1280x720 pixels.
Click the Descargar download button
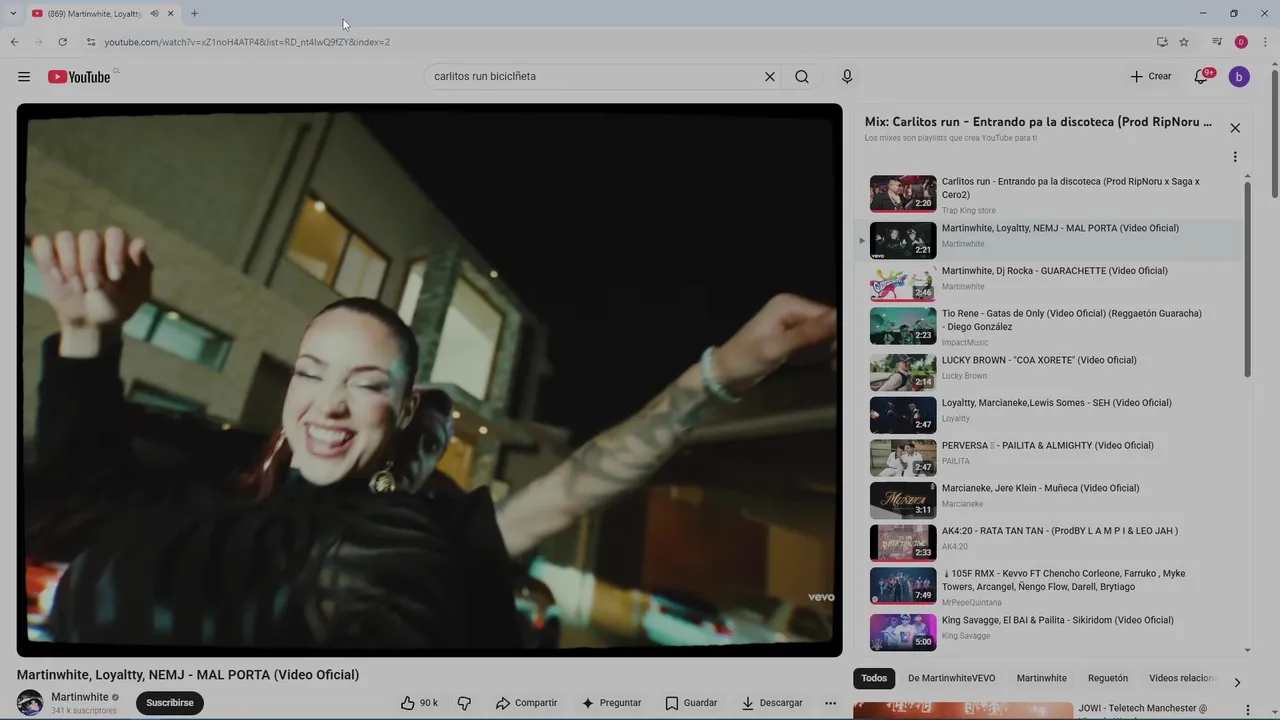click(771, 703)
